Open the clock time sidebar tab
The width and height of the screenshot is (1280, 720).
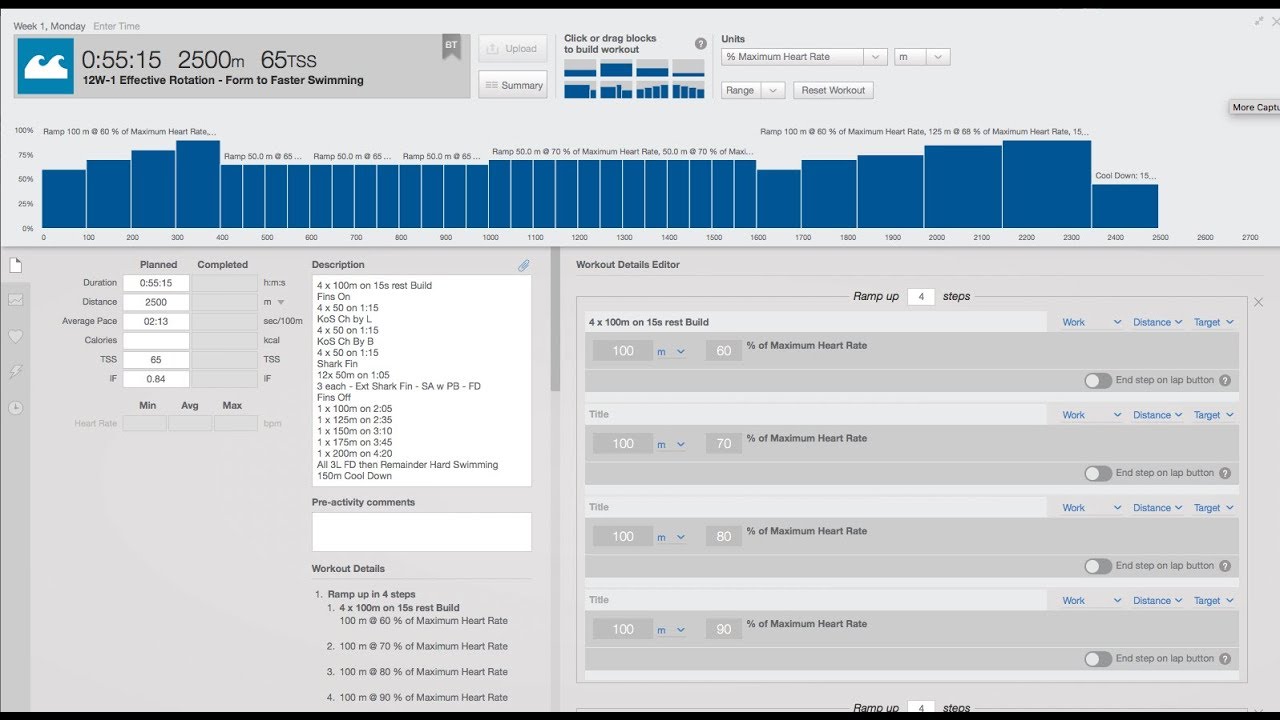coord(15,408)
